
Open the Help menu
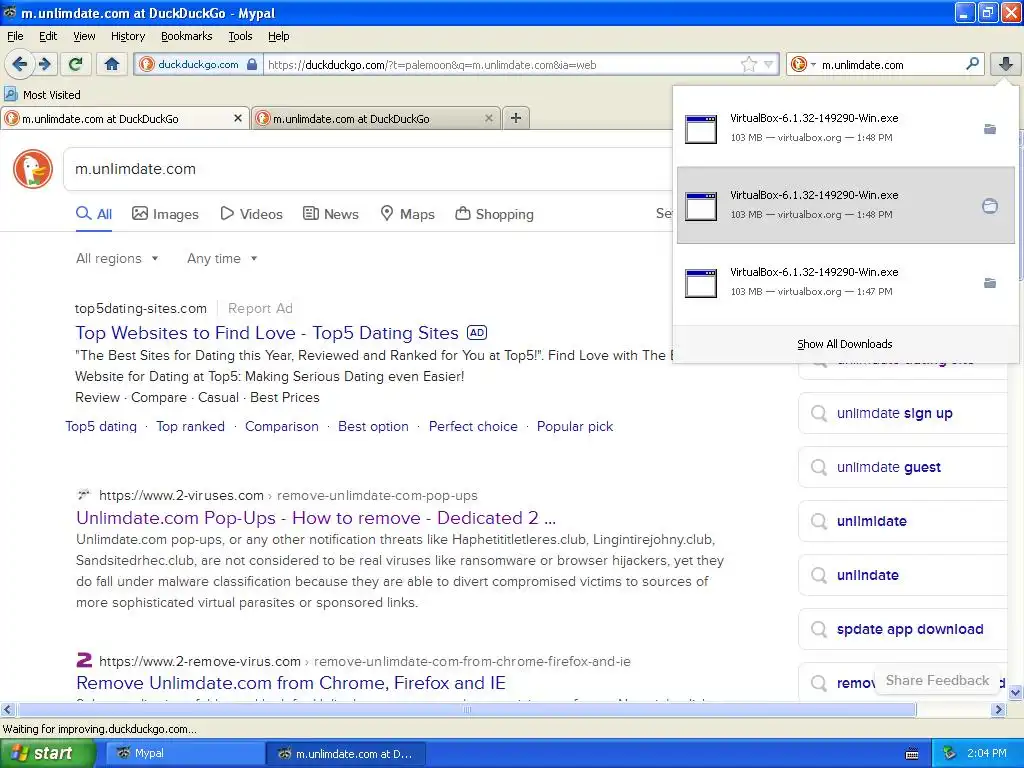278,36
